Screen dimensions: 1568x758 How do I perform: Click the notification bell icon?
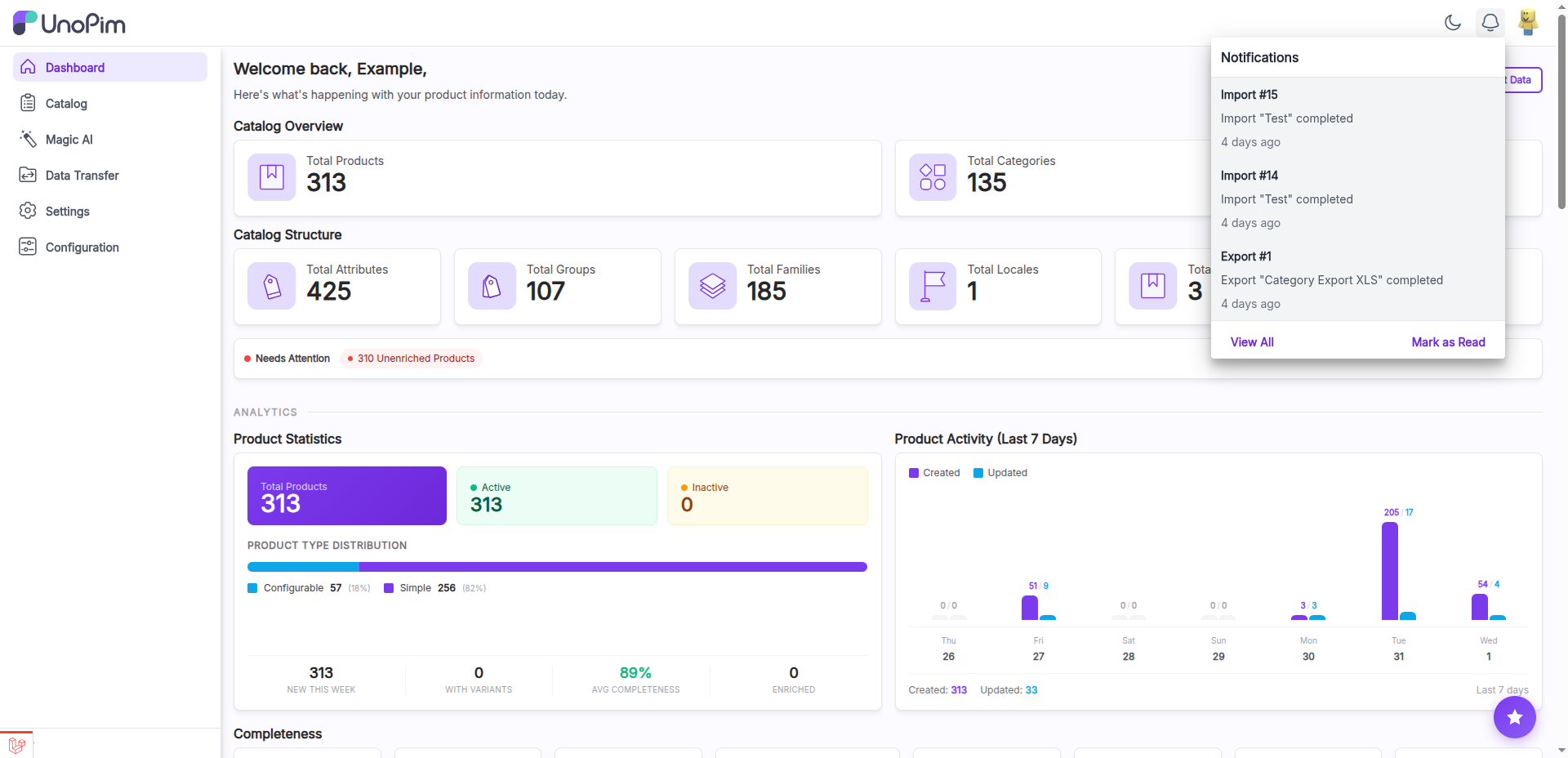point(1490,22)
